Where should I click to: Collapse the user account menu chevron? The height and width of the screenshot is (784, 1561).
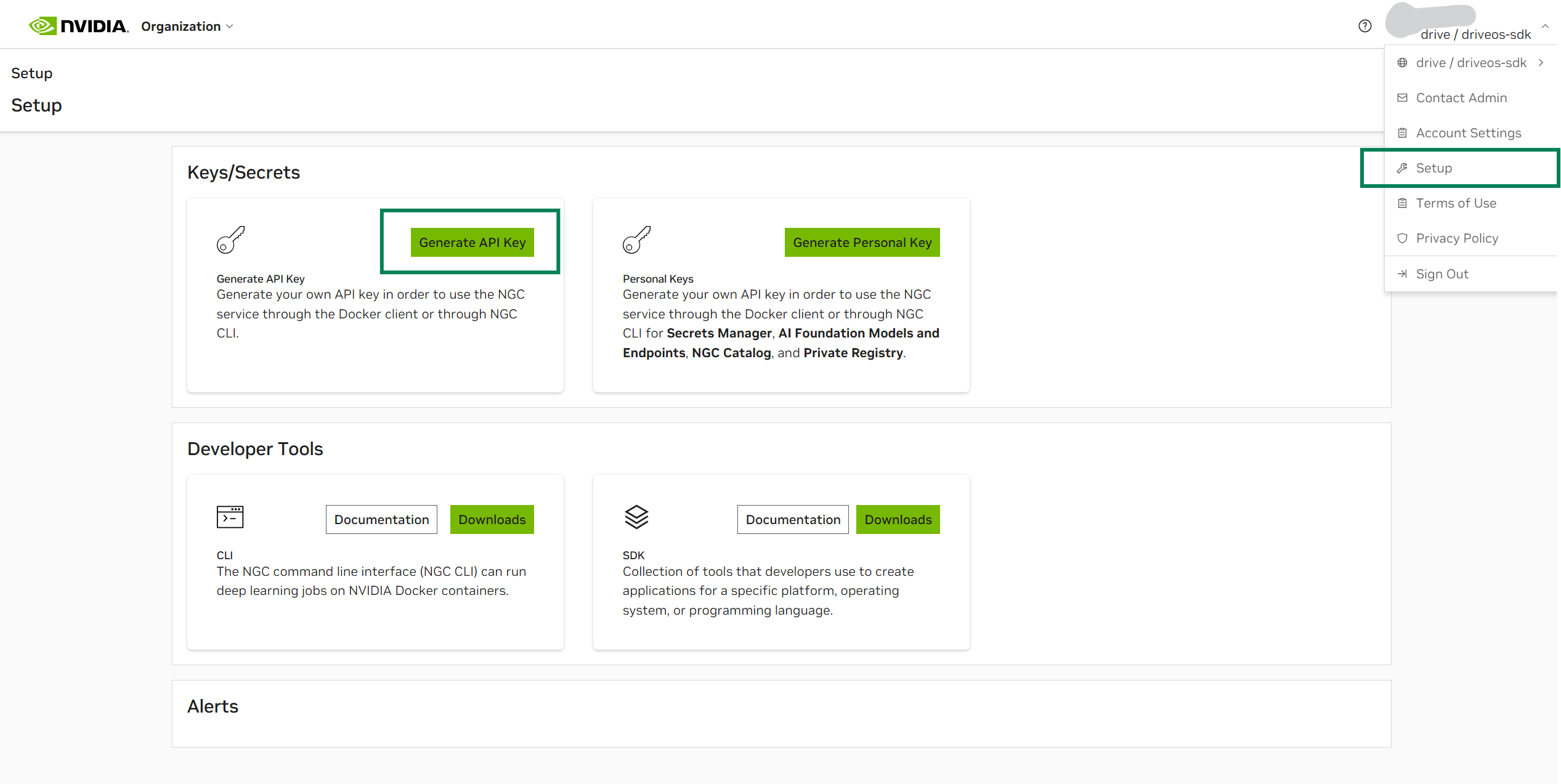click(x=1545, y=26)
